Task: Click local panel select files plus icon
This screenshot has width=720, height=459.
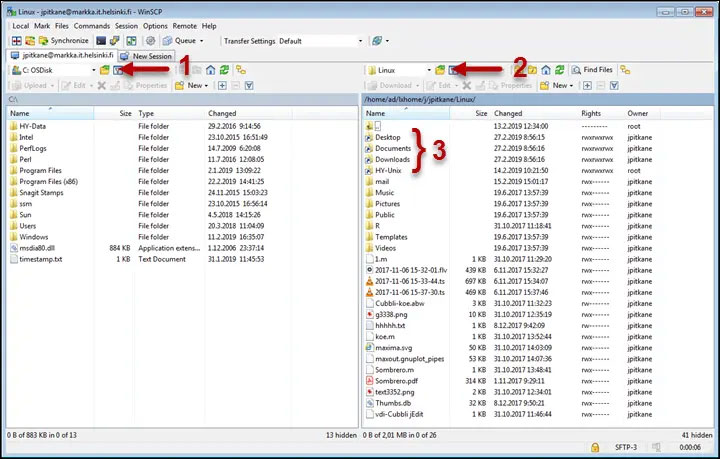Action: tap(222, 85)
